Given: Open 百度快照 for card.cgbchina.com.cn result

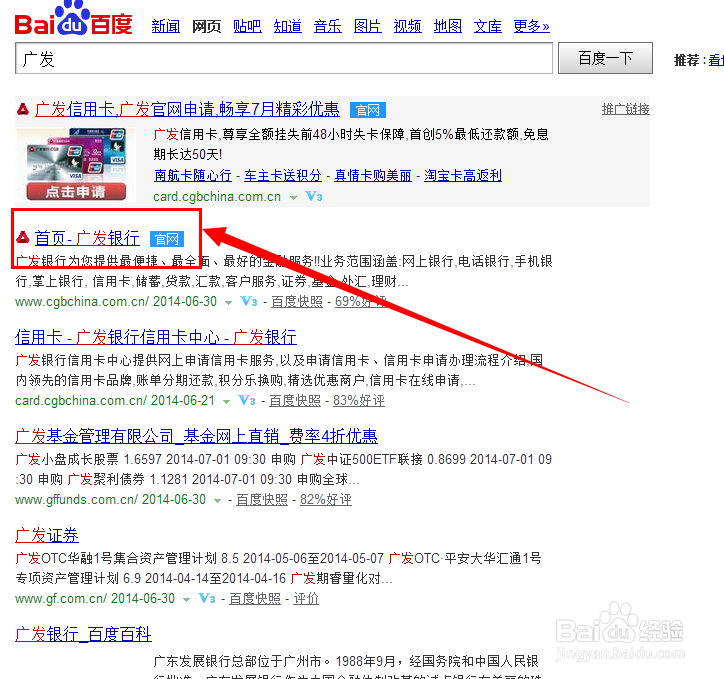Looking at the screenshot, I should coord(295,401).
